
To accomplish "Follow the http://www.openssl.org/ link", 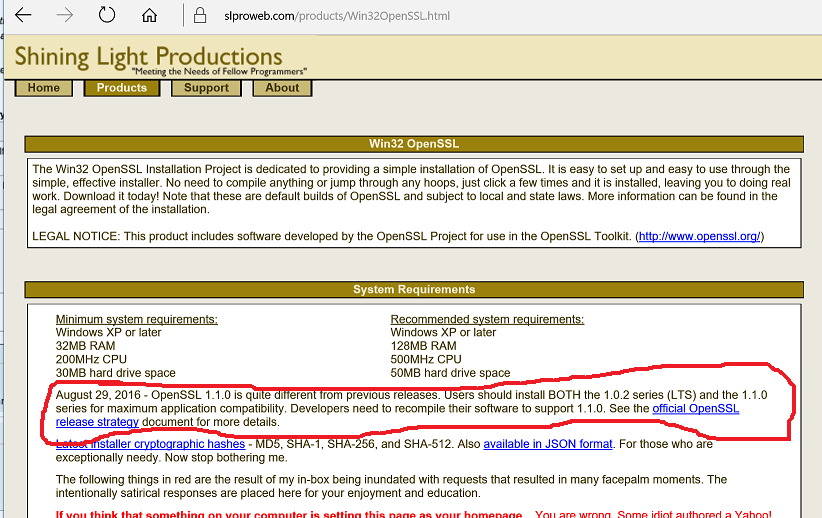I will point(699,237).
